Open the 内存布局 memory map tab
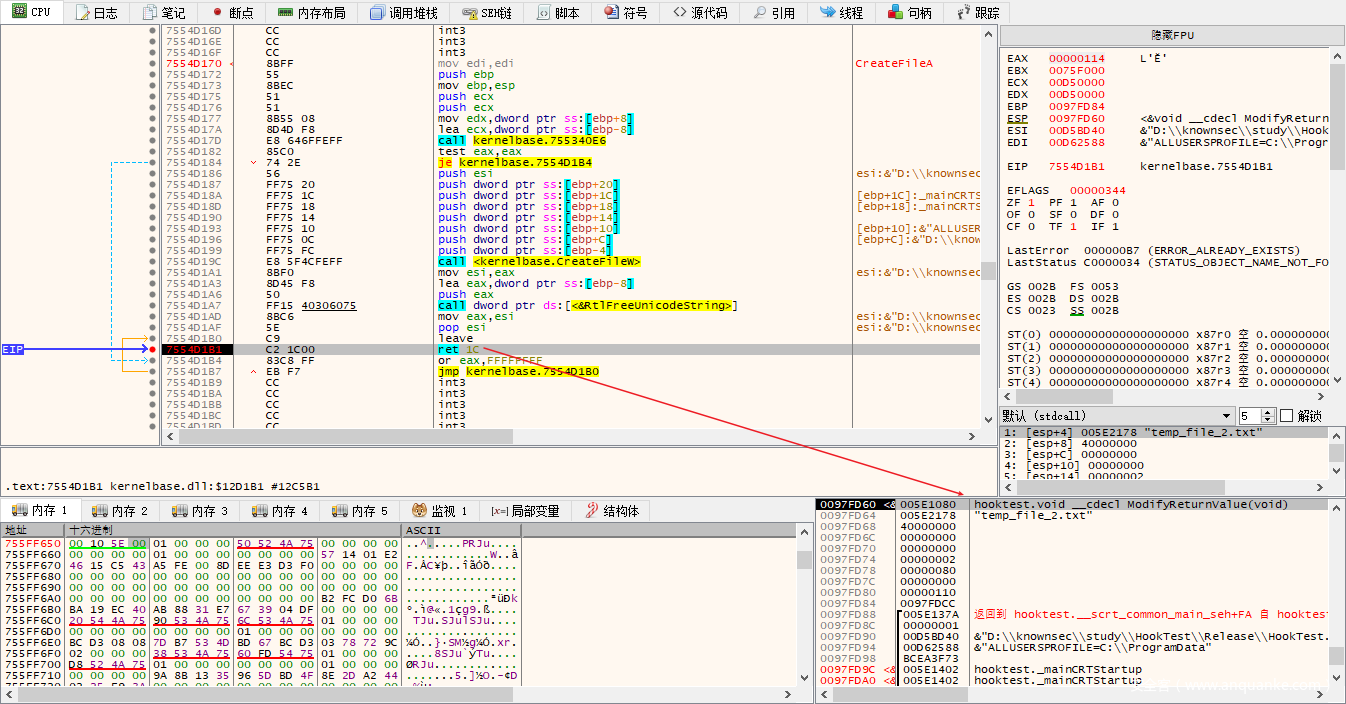This screenshot has height=704, width=1346. tap(311, 13)
